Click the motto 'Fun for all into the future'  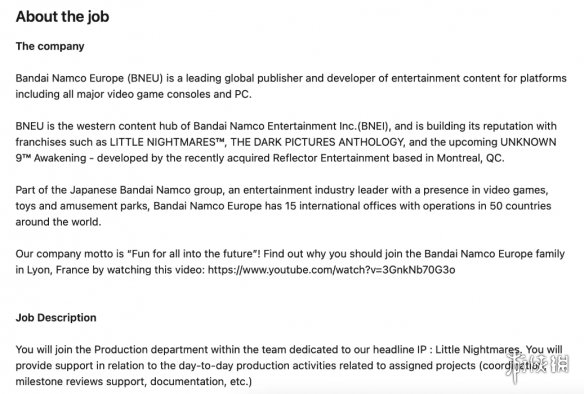[x=193, y=254]
